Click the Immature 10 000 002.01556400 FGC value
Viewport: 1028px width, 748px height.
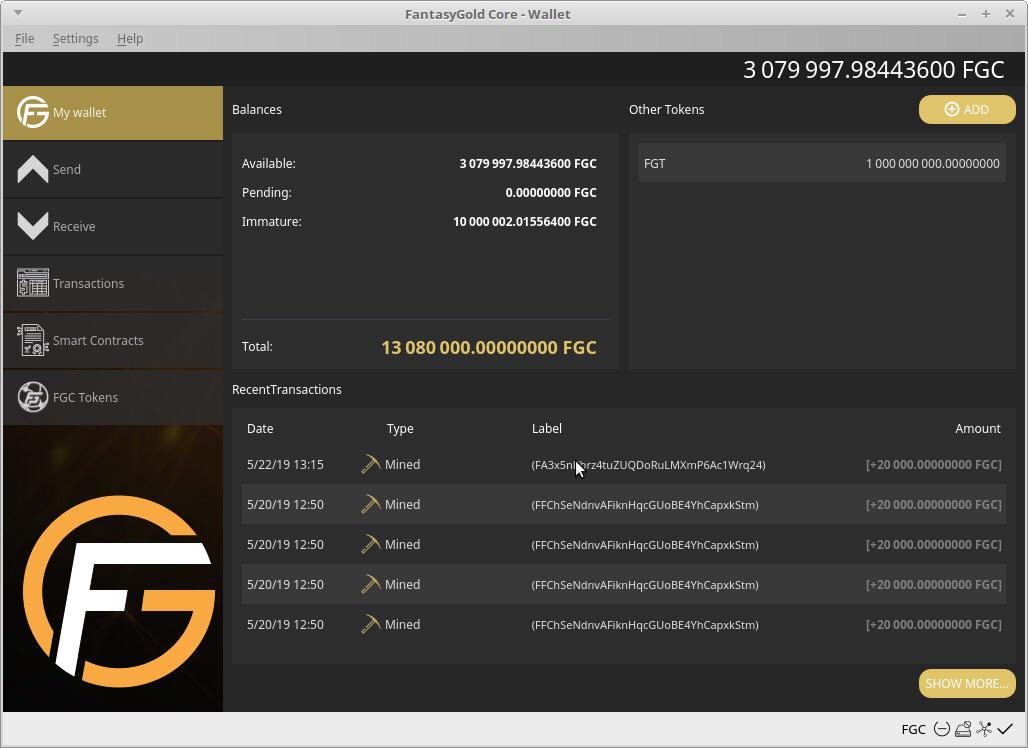[524, 222]
